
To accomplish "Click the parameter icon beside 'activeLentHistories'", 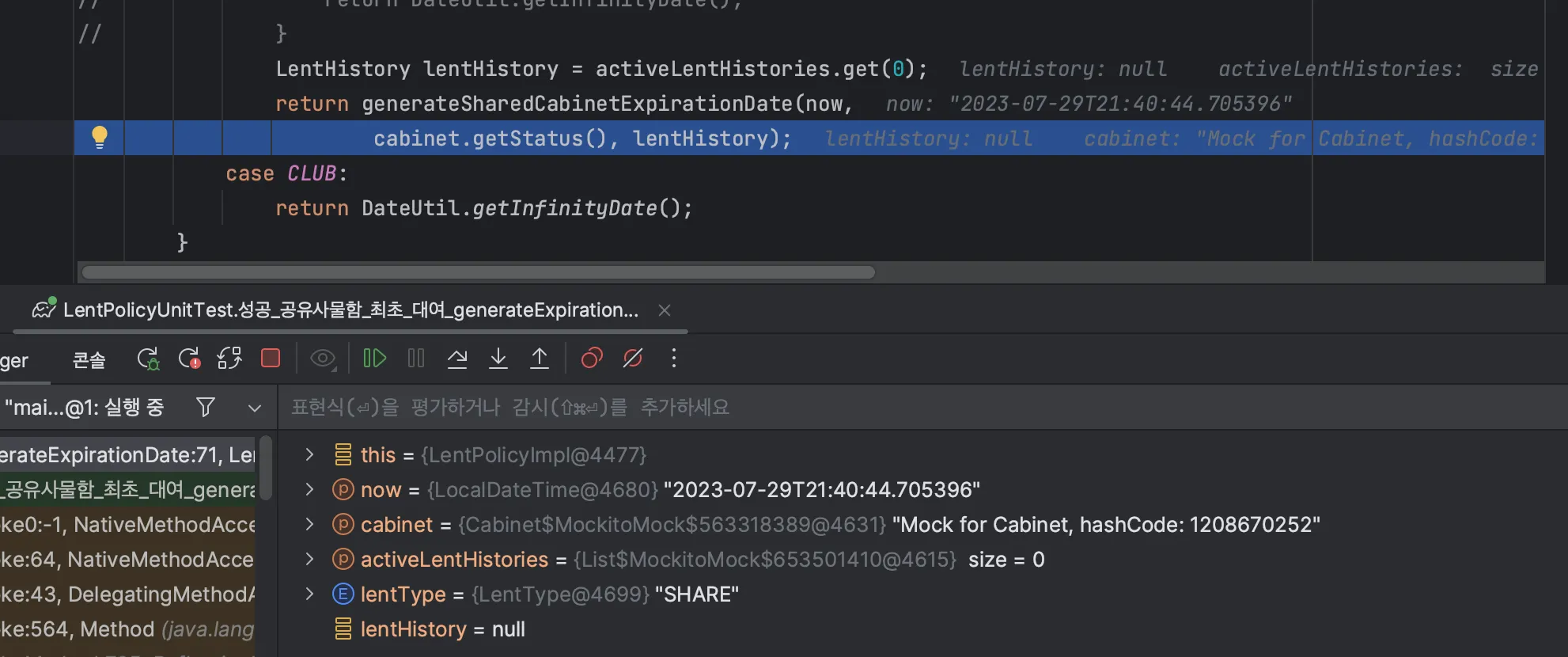I will point(343,560).
